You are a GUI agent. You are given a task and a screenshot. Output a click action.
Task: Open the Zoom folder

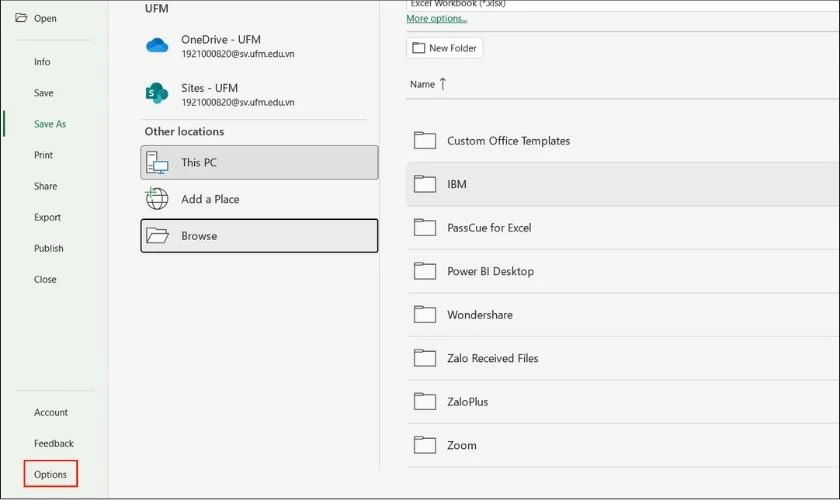pos(622,445)
